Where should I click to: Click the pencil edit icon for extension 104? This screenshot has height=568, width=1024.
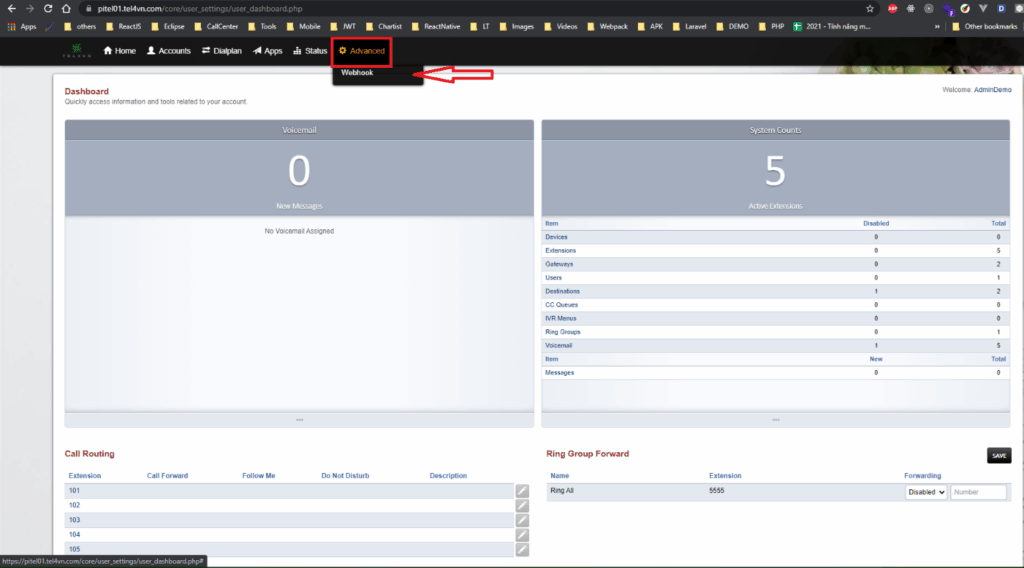pos(522,535)
